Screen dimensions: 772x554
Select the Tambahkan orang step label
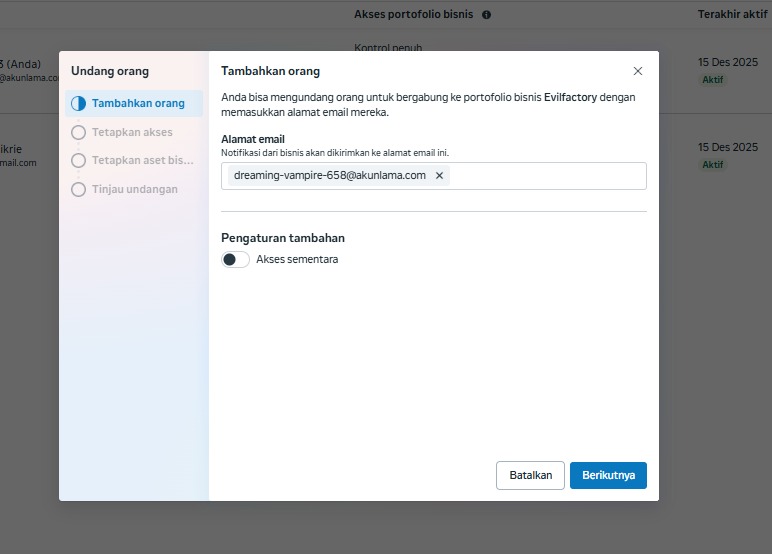[x=138, y=104]
